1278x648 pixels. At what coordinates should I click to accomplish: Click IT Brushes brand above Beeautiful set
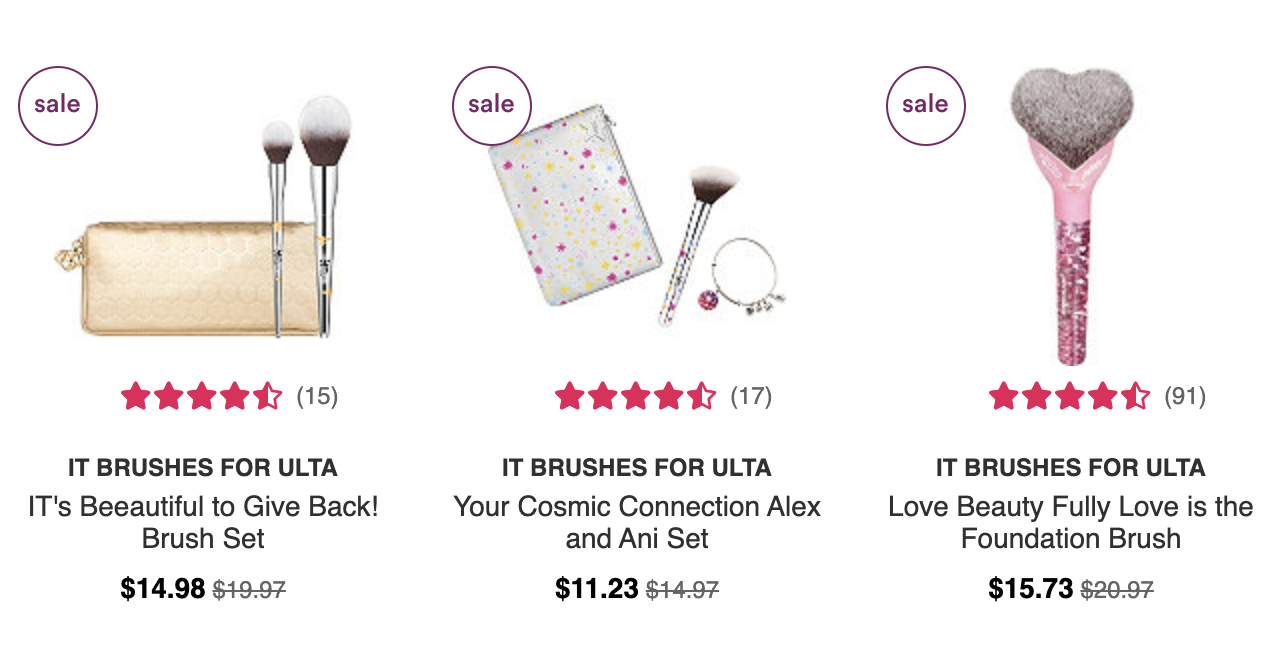[x=203, y=467]
